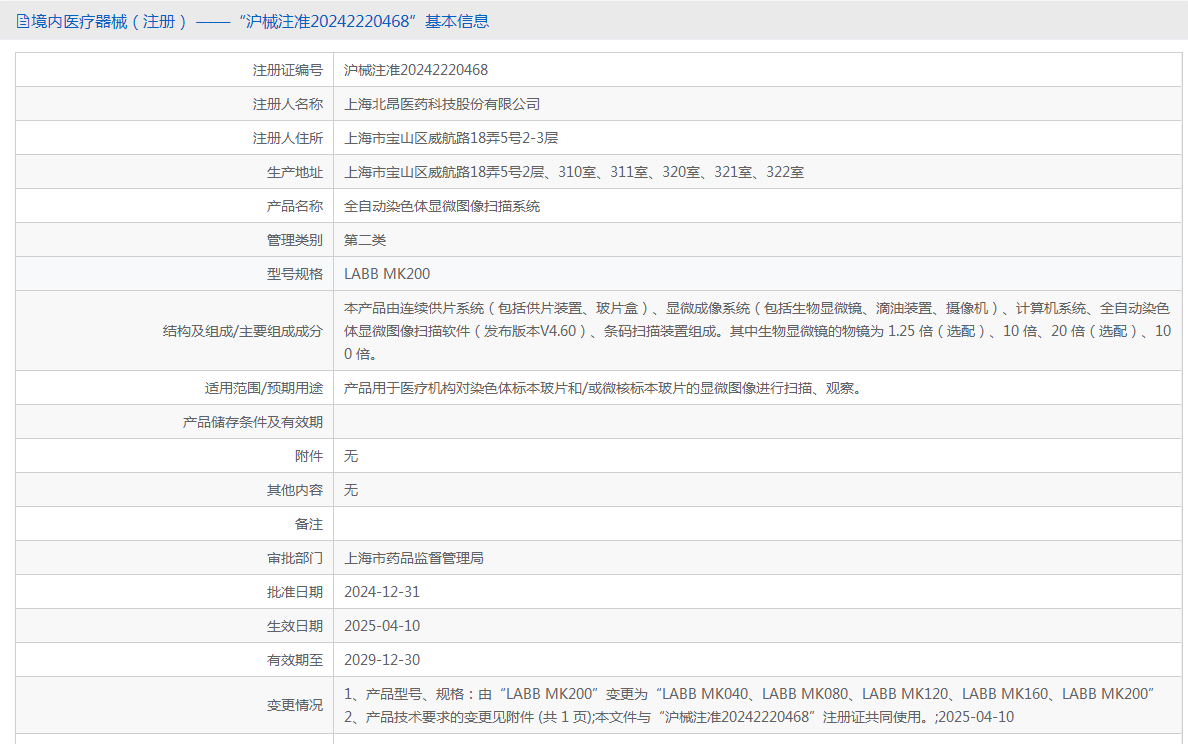Click the 产品储存条件及有效期 label
The width and height of the screenshot is (1188, 744).
coord(253,422)
